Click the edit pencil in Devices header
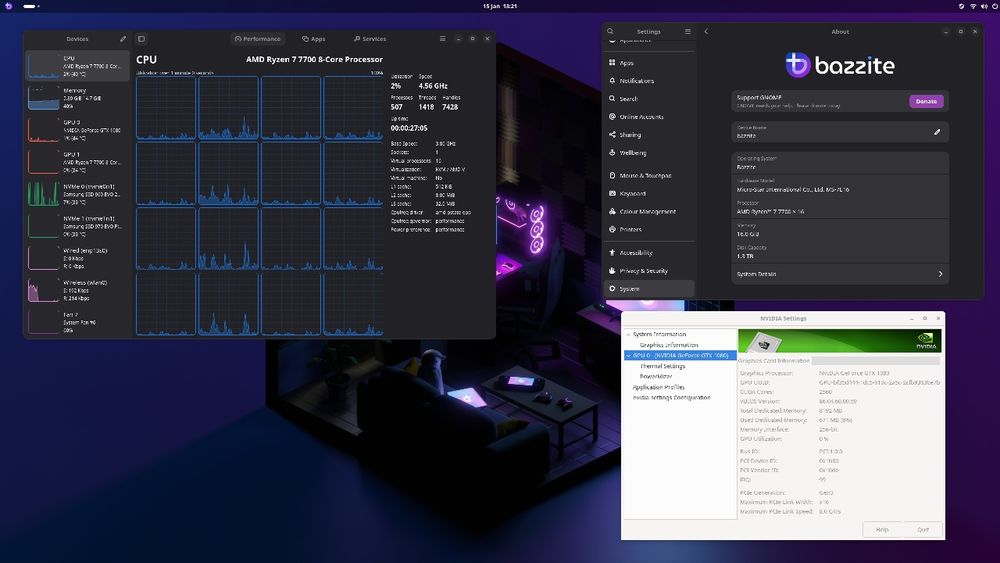Image resolution: width=1000 pixels, height=563 pixels. click(x=122, y=39)
